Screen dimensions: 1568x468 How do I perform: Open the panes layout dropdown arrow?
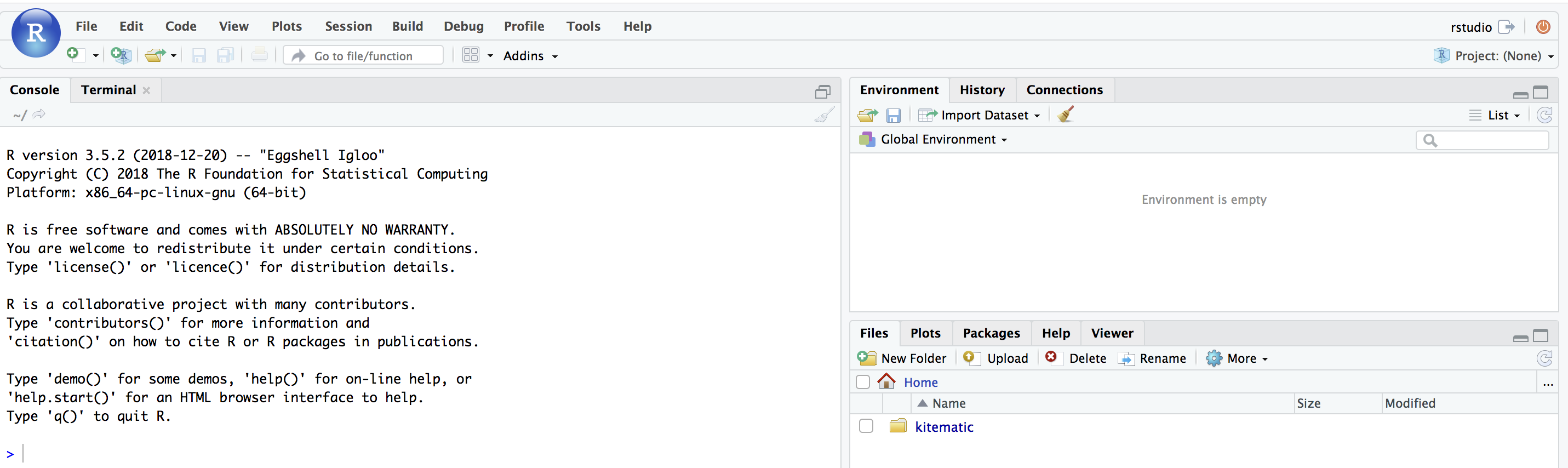click(490, 56)
